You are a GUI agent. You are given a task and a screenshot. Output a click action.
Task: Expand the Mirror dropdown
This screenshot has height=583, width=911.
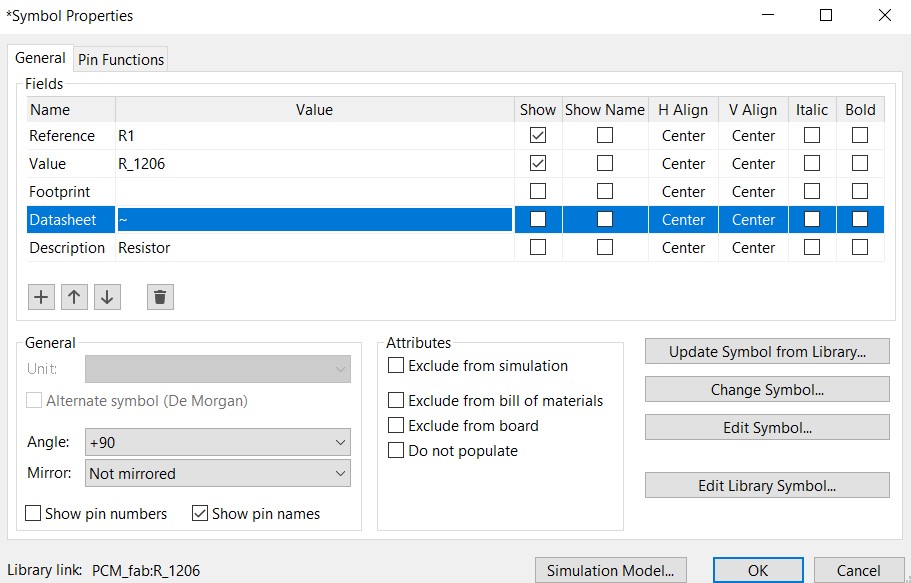218,474
